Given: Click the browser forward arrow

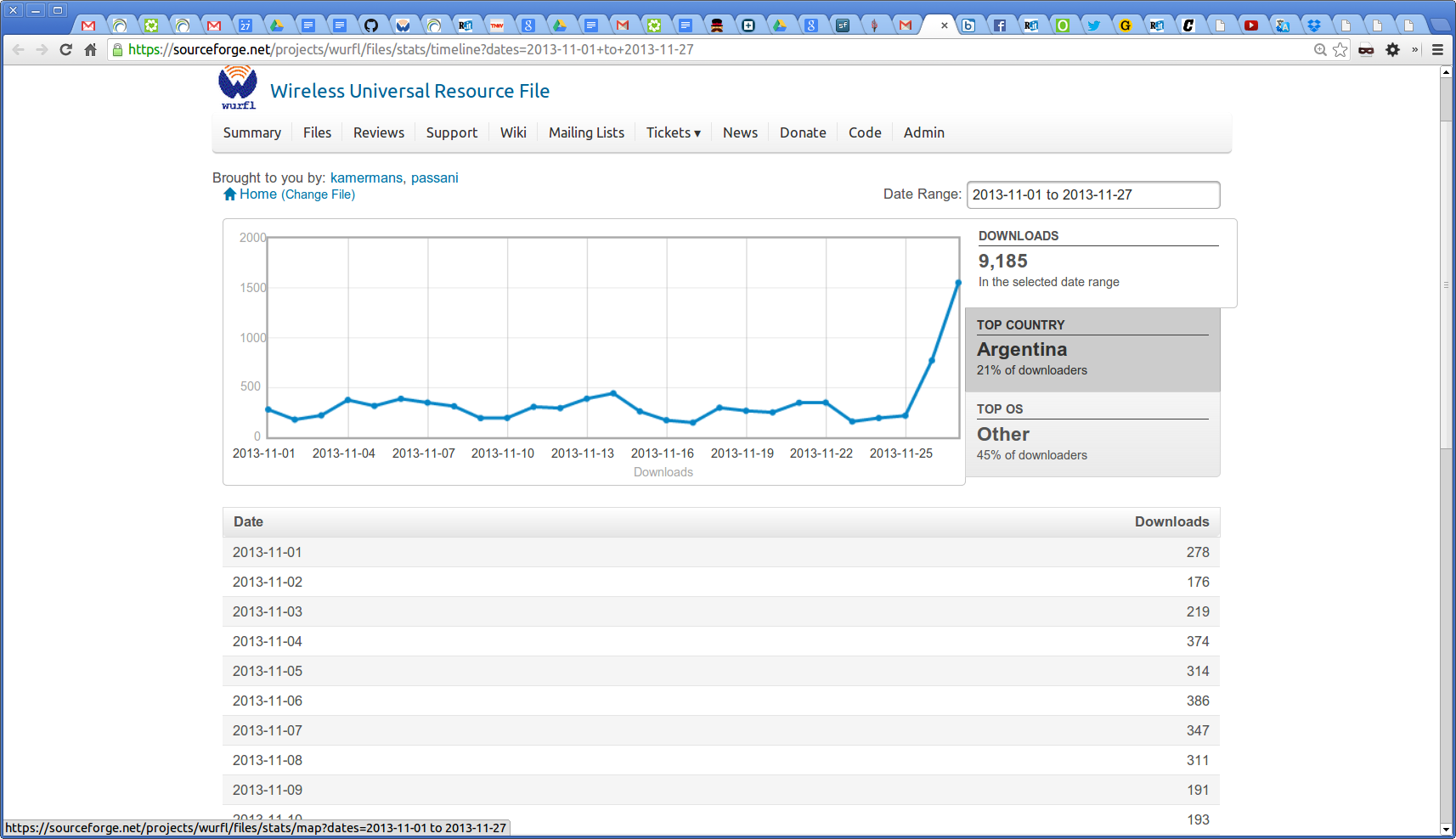Looking at the screenshot, I should (x=42, y=50).
